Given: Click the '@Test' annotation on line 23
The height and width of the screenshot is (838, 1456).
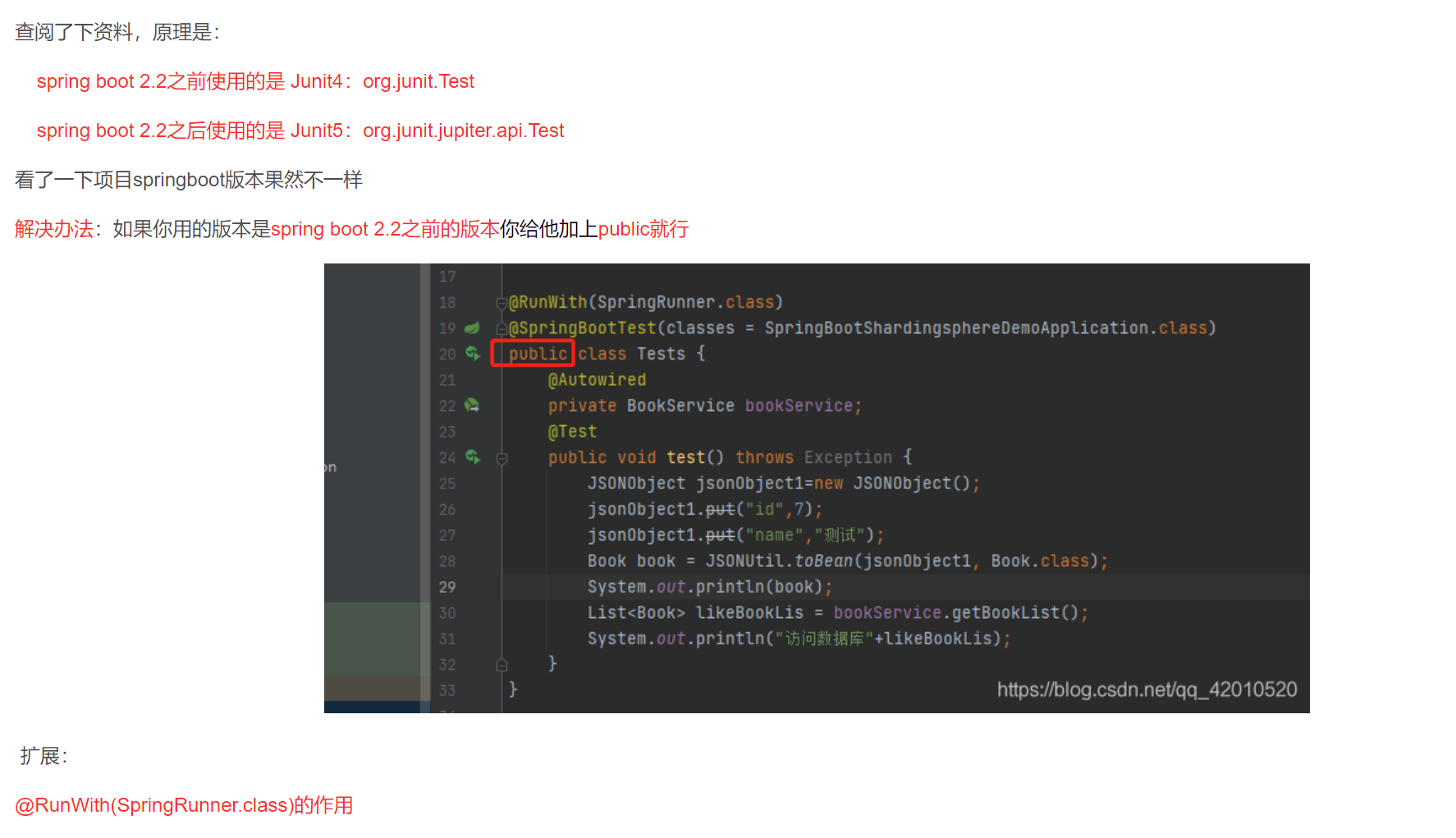Looking at the screenshot, I should pos(572,432).
